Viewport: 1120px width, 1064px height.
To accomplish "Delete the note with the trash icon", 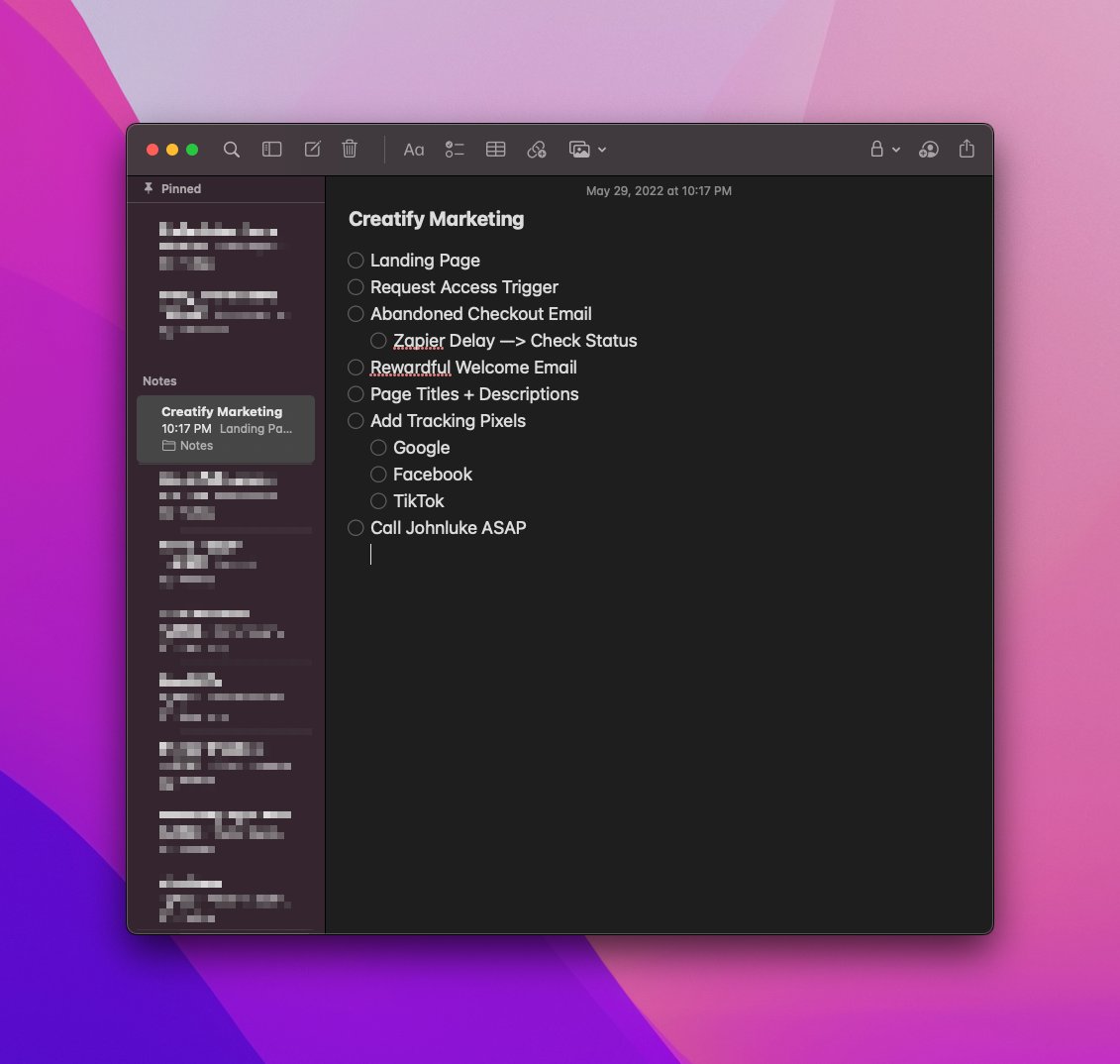I will (x=350, y=149).
